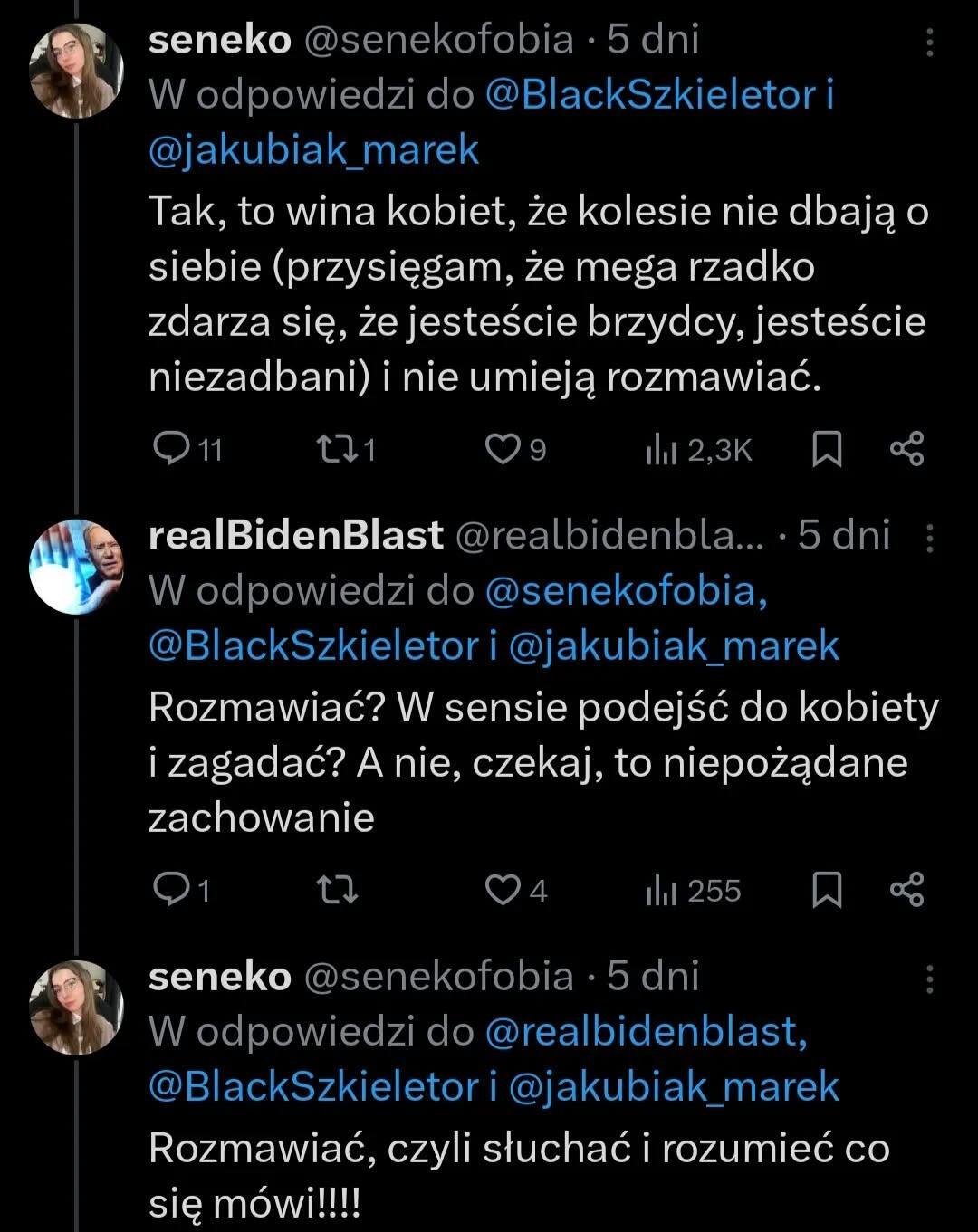The height and width of the screenshot is (1232, 978).
Task: Bookmark seneko's first tweet
Action: coord(826,448)
